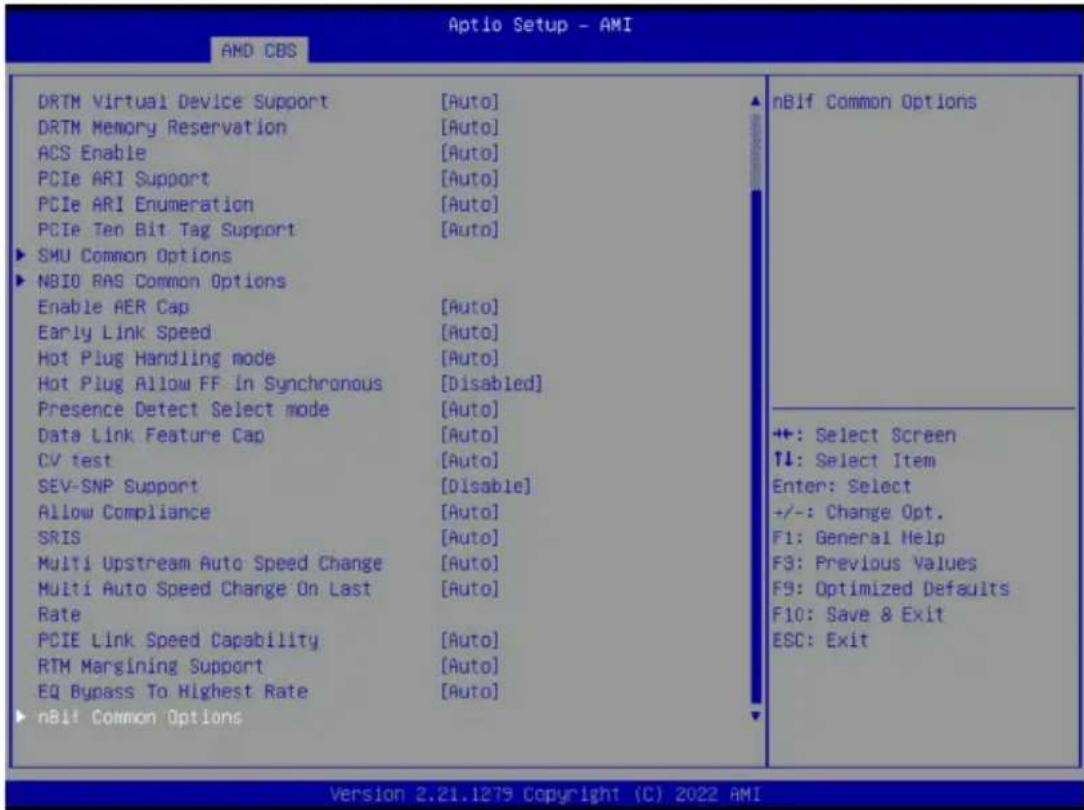This screenshot has width=1084, height=810.
Task: Select Enable AER Cap label
Action: pyautogui.click(x=113, y=307)
